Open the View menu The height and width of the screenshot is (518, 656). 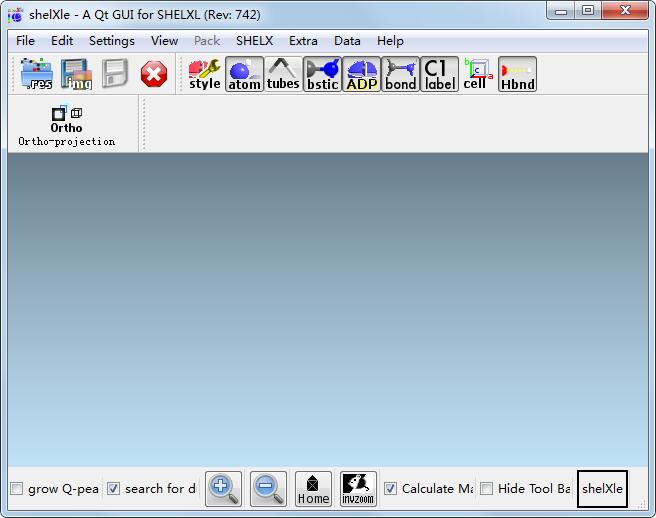[164, 41]
